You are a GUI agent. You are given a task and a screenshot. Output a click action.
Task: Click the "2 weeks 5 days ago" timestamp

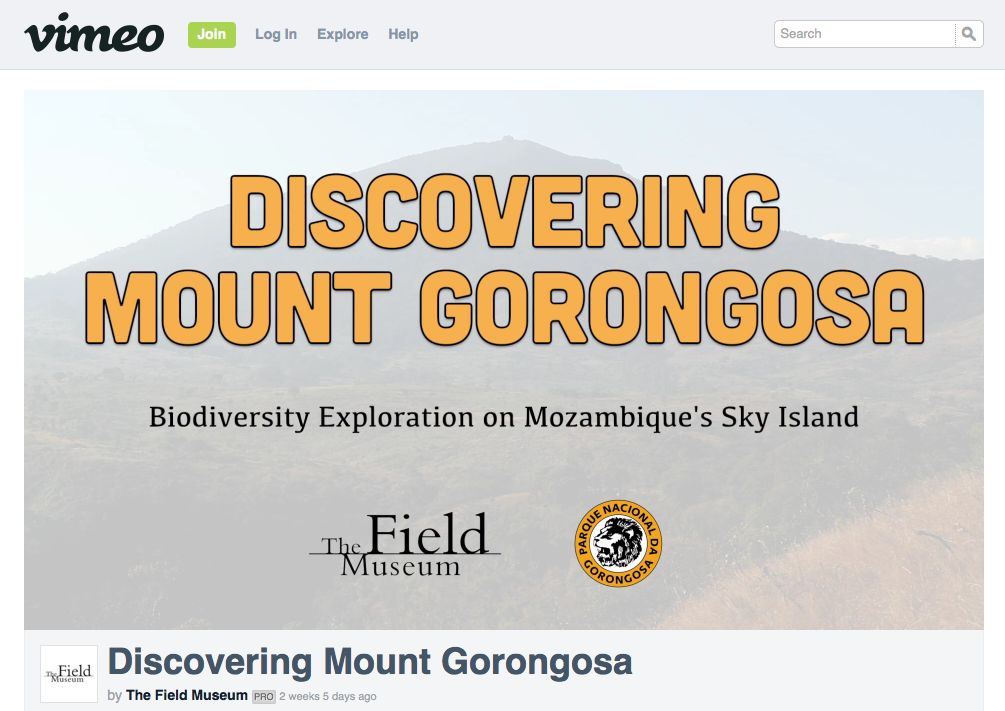pyautogui.click(x=328, y=696)
